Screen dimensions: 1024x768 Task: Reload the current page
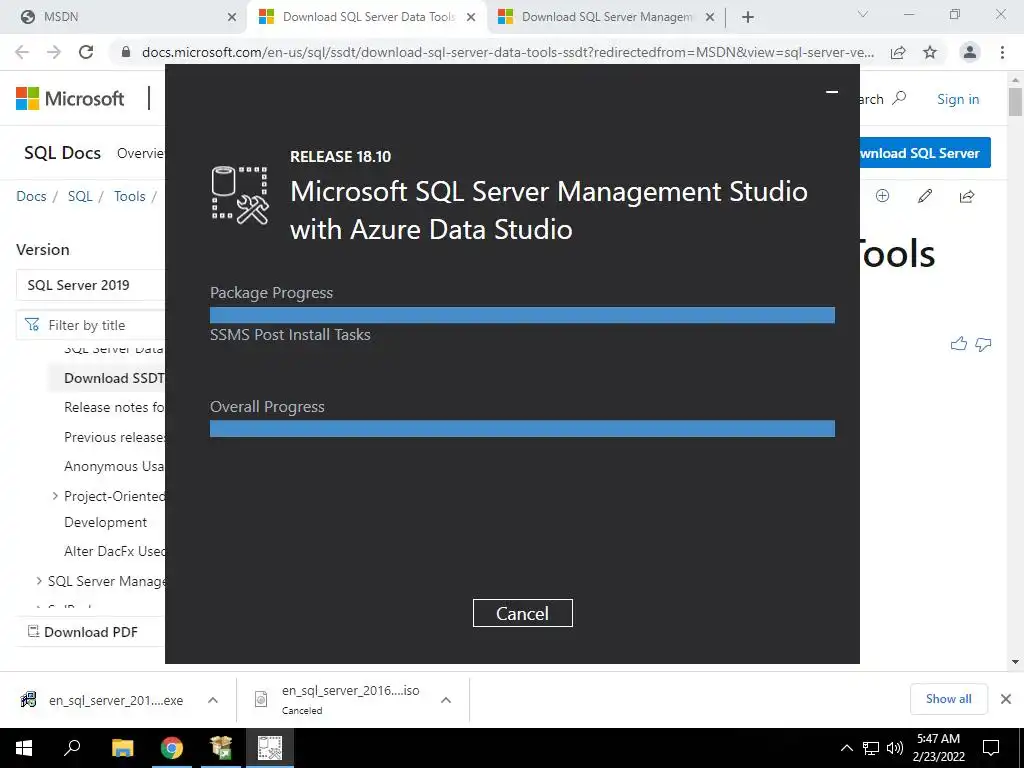click(x=86, y=52)
